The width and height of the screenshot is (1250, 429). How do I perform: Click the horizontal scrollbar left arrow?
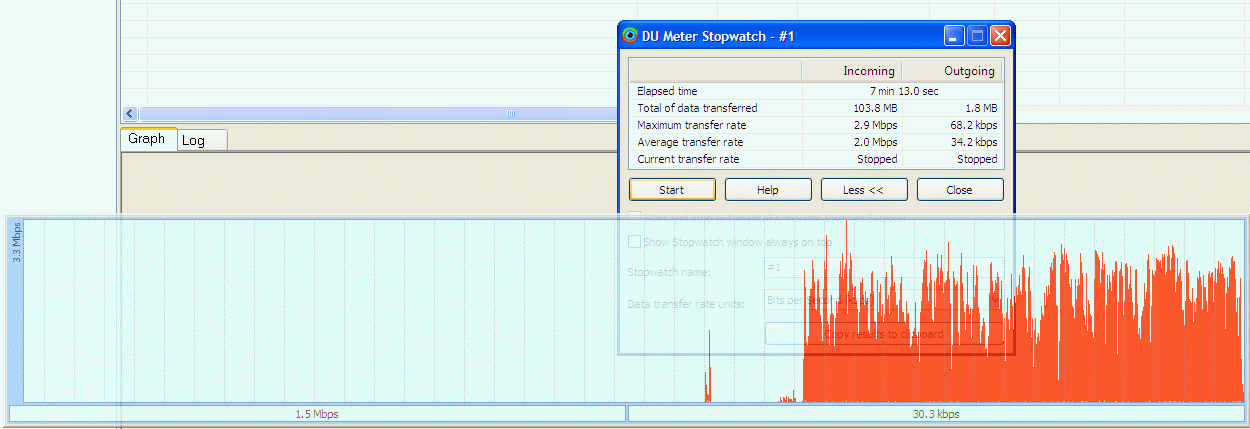[129, 114]
